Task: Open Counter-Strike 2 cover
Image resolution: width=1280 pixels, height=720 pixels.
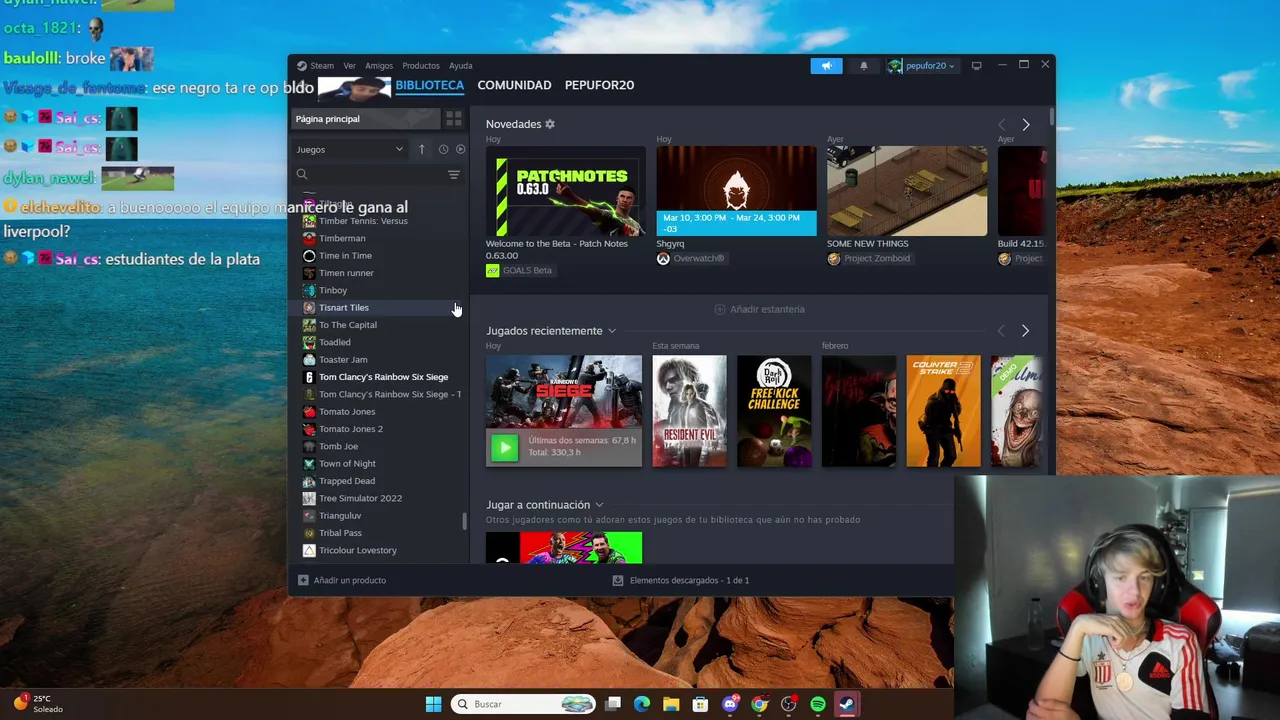Action: coord(944,411)
